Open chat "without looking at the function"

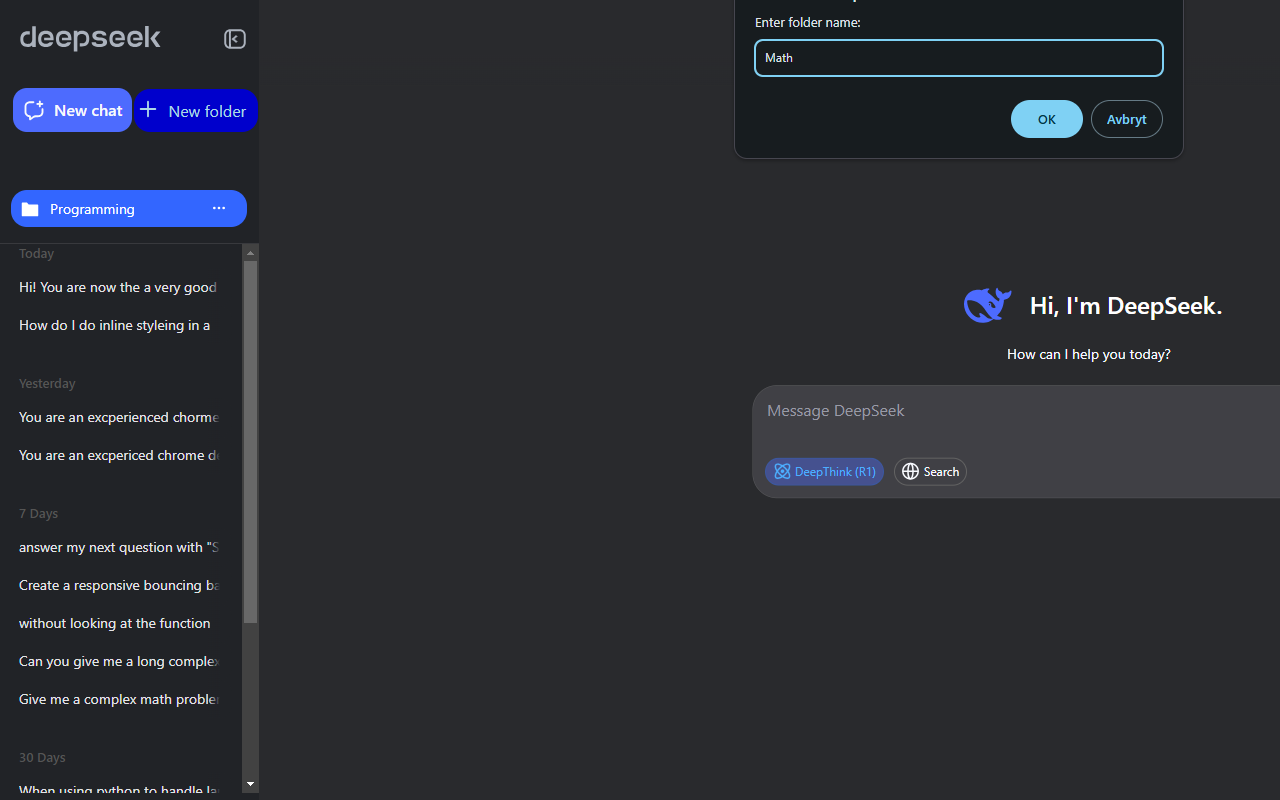tap(115, 623)
